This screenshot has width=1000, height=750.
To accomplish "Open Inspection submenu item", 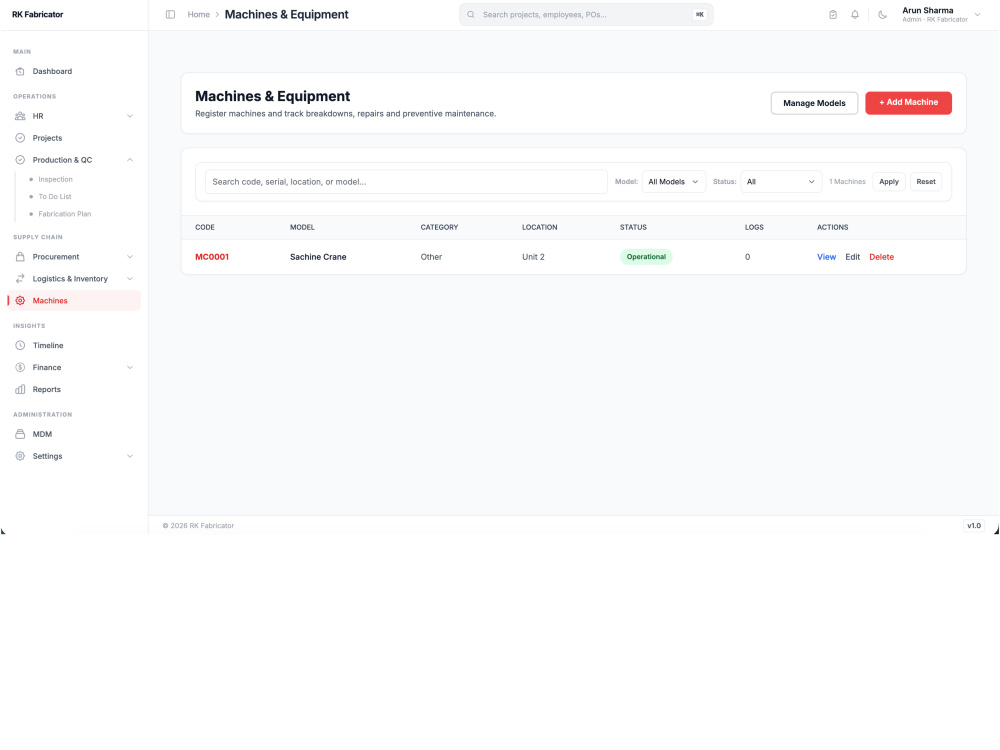I will pyautogui.click(x=55, y=180).
